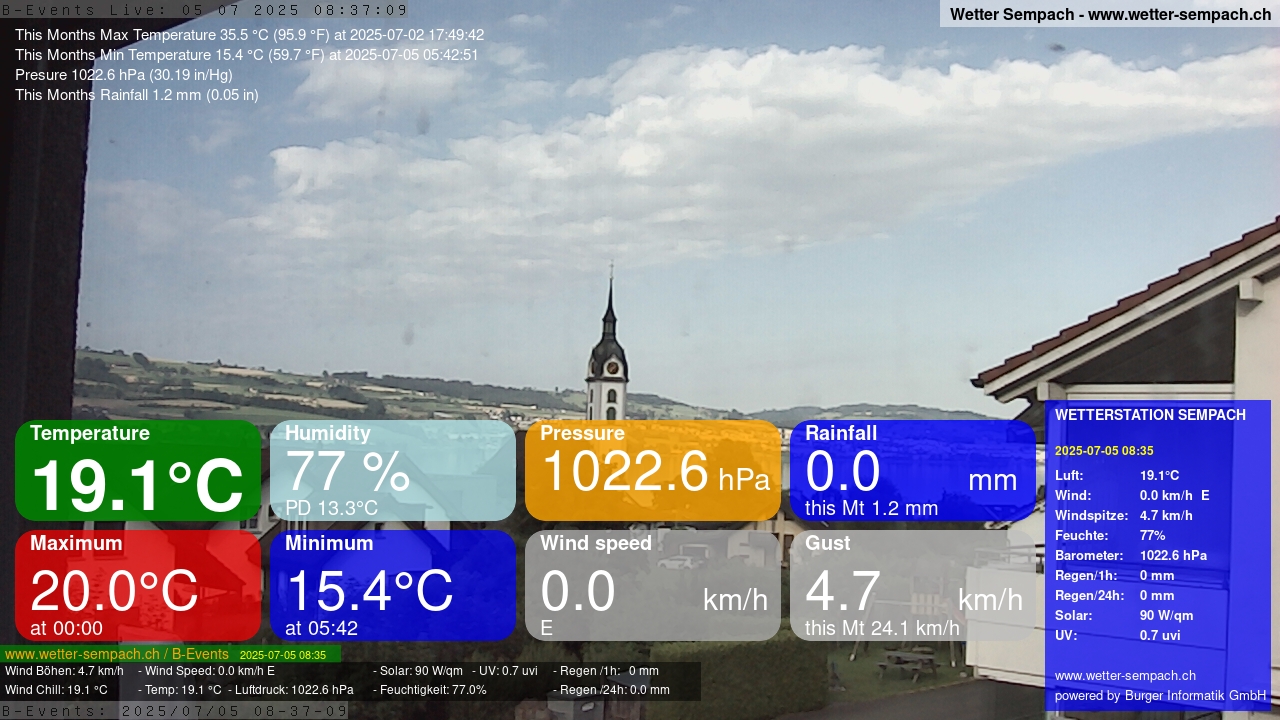Click the orange Pressure 1022.6 hPa tile
Screen dimensions: 1280x720
point(653,470)
